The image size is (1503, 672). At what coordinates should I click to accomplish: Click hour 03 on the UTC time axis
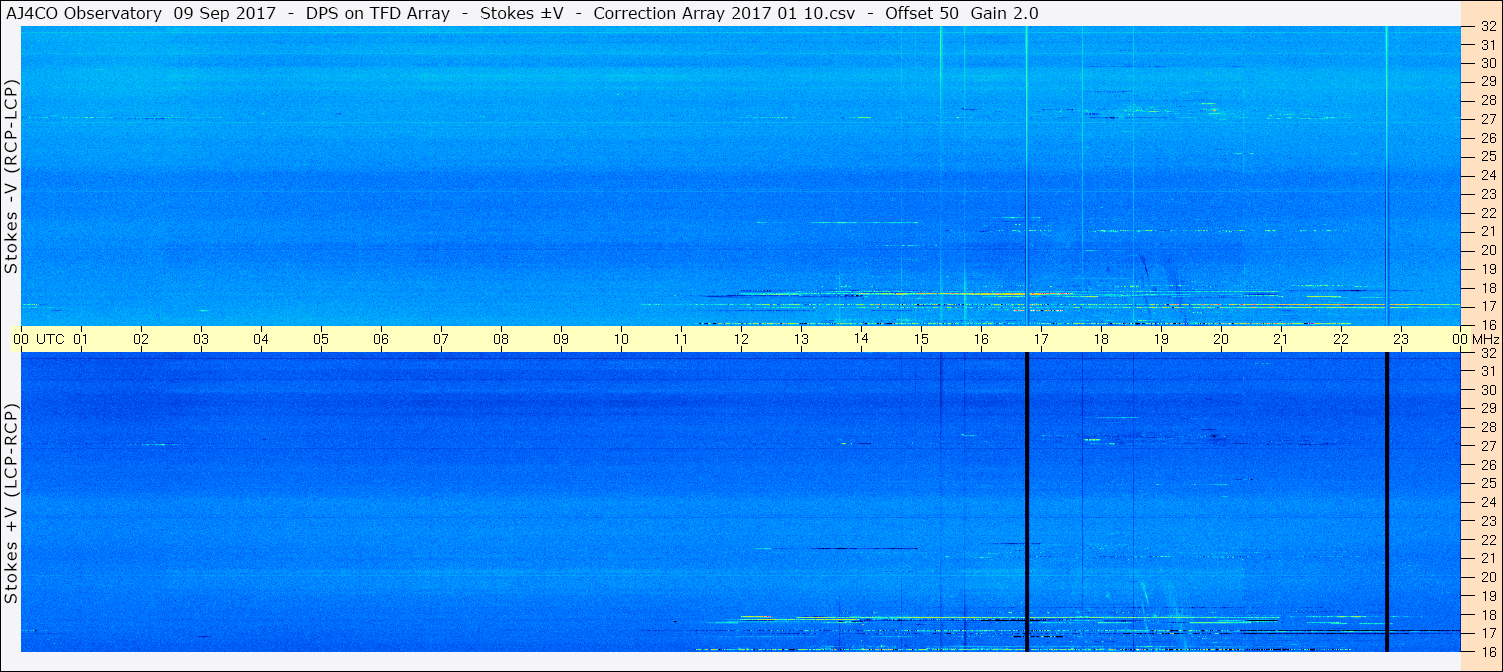201,339
